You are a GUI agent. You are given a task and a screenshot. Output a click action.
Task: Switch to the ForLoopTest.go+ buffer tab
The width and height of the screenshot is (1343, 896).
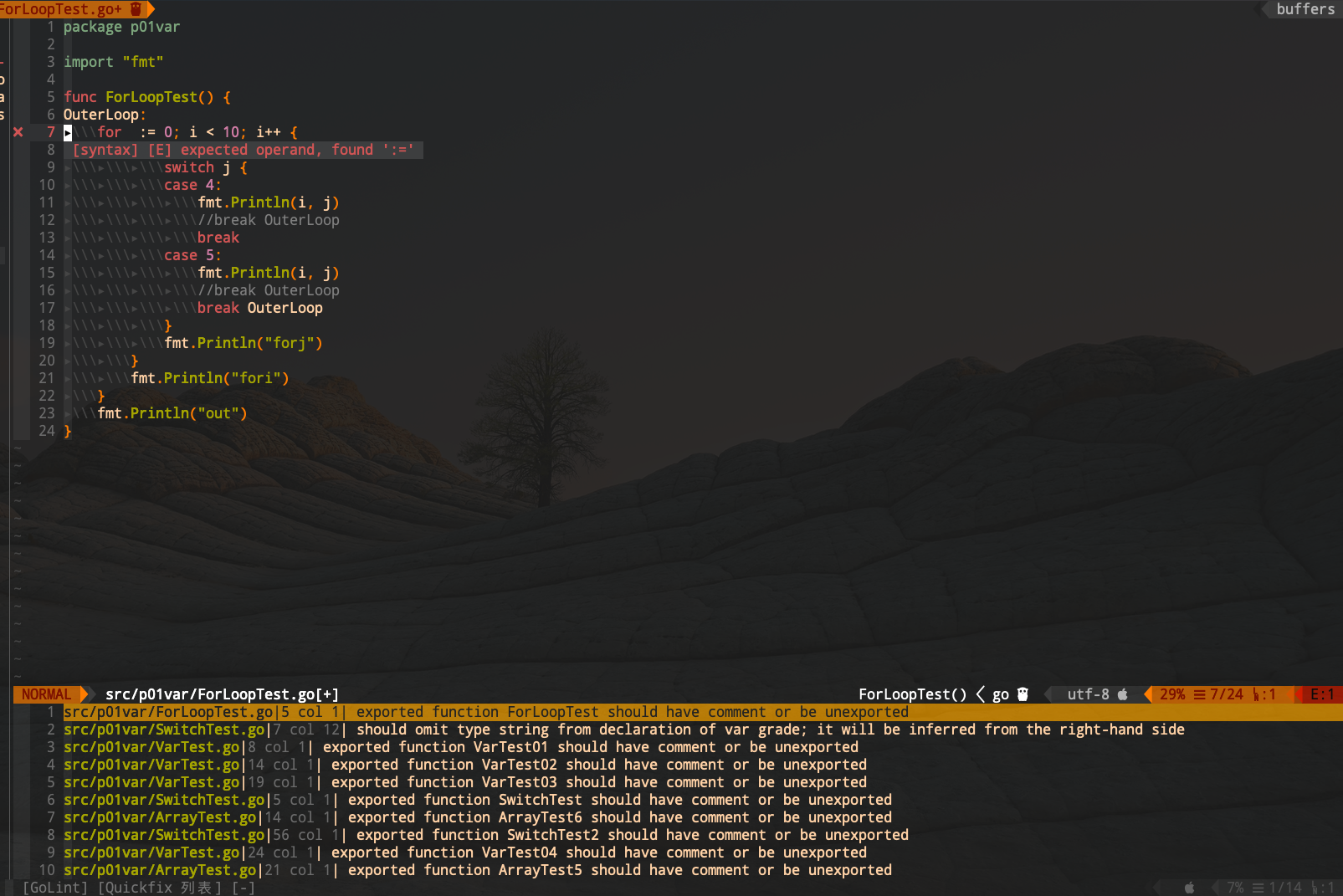pos(59,9)
